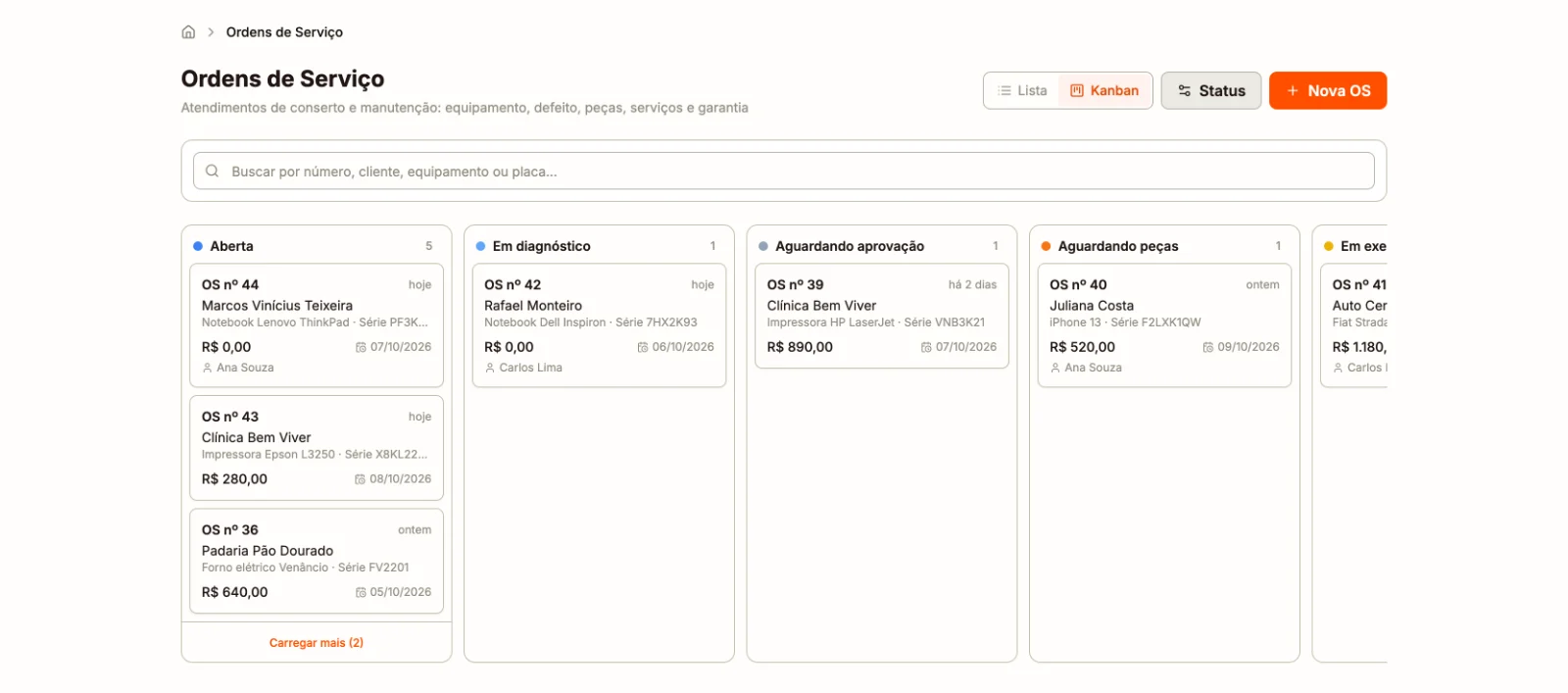Open card OS nº 42 Rafael Monteiro
Image resolution: width=1568 pixels, height=693 pixels.
coord(599,325)
